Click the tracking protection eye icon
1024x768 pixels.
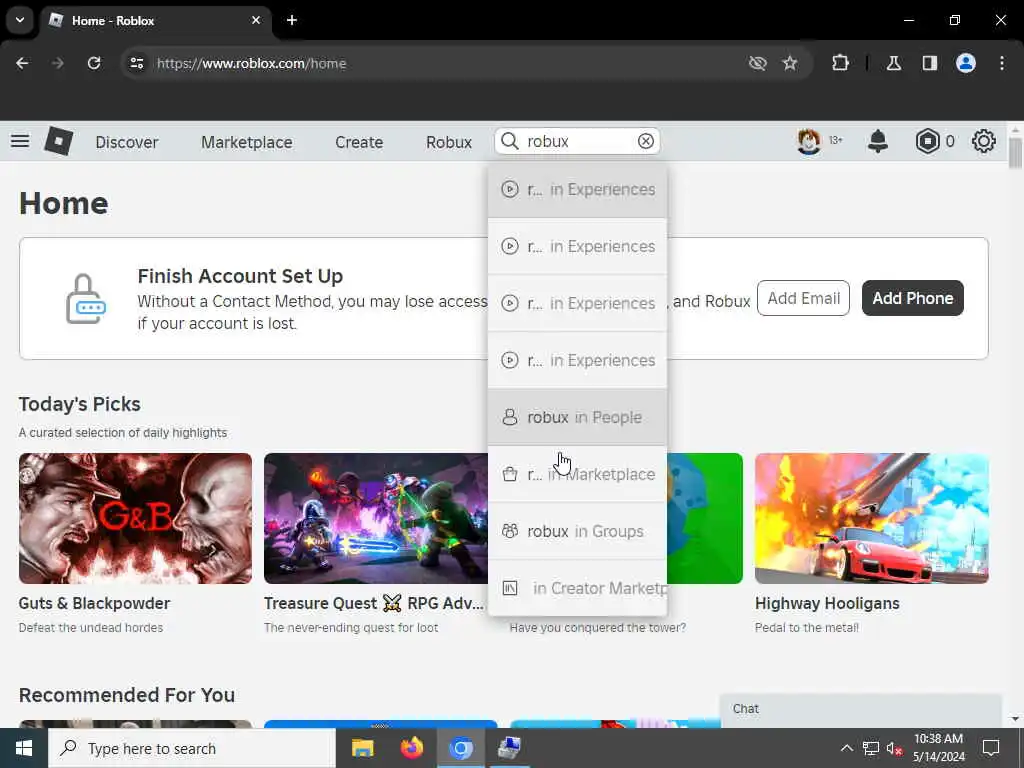tap(758, 63)
